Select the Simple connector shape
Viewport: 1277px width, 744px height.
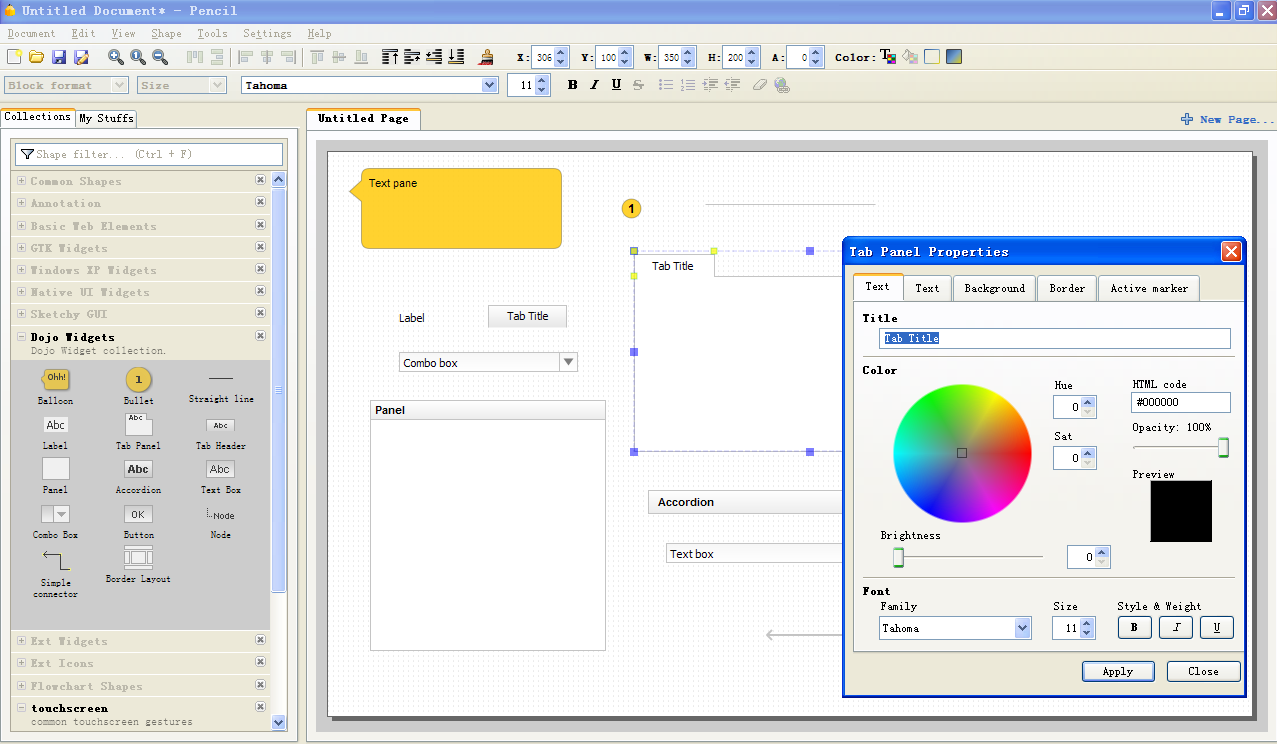tap(56, 560)
